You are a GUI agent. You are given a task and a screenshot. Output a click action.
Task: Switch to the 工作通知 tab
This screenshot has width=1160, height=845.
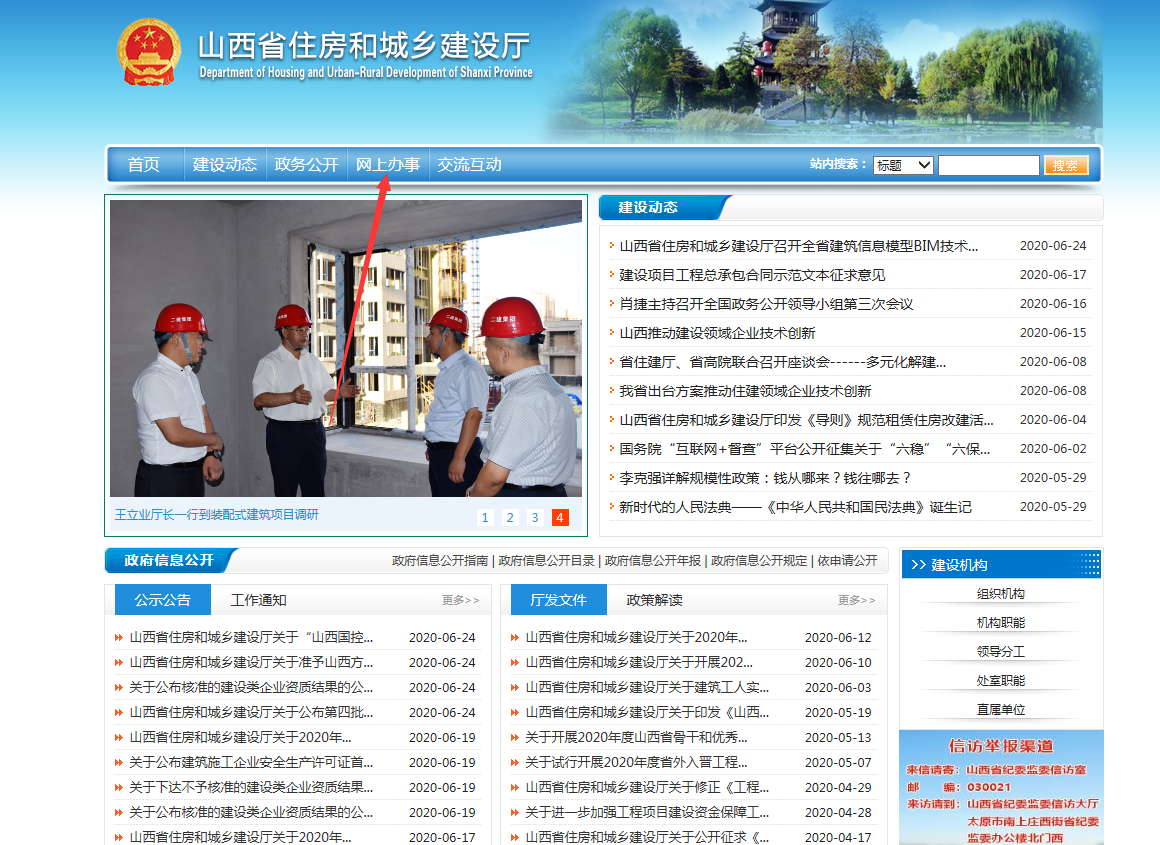click(x=260, y=598)
